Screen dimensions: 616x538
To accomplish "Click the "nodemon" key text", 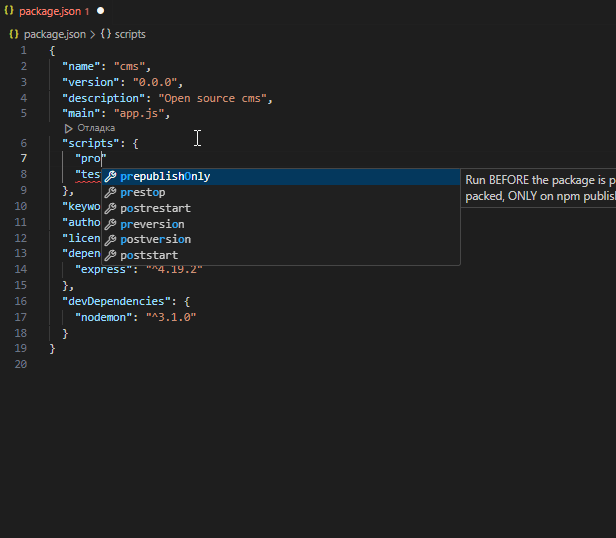I will (103, 317).
